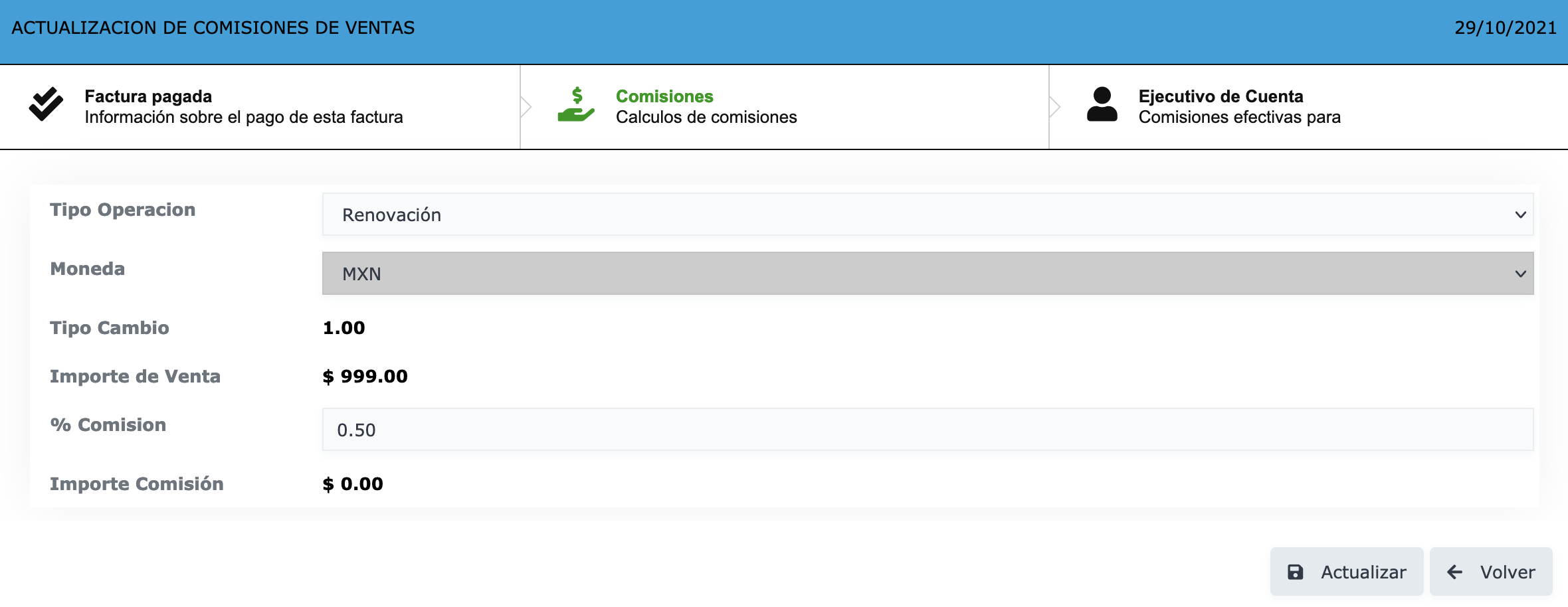The width and height of the screenshot is (1568, 607).
Task: Click the Importe de Venta amount $ 999.00
Action: click(x=365, y=377)
